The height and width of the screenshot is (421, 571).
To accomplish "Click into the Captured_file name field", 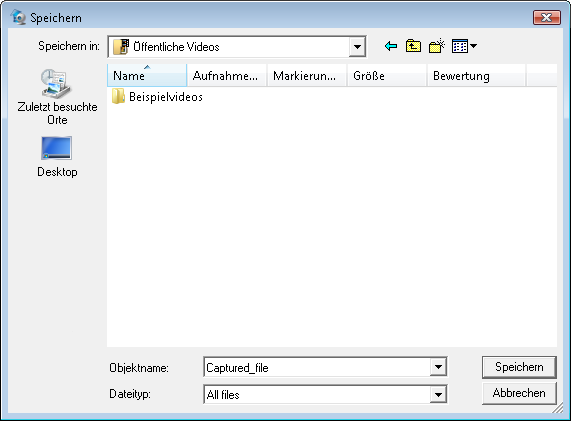I will pos(317,367).
